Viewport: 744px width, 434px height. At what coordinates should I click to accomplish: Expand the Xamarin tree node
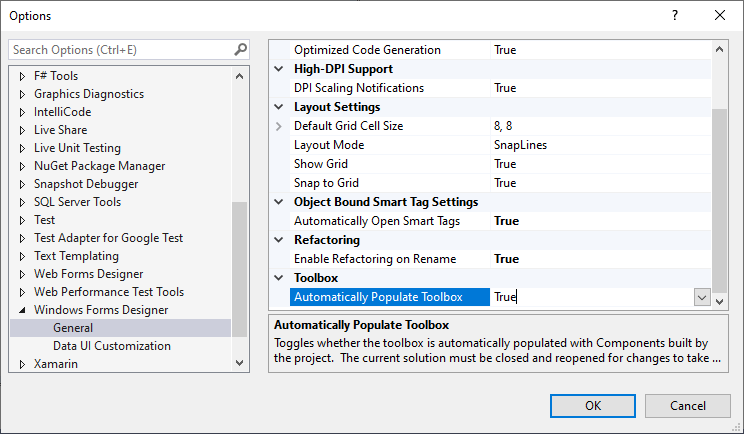[22, 364]
